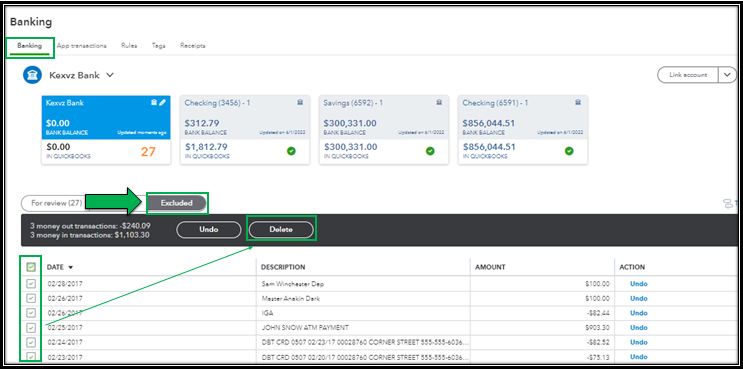Click the AMOUNT column header
This screenshot has height=370, width=743.
[490, 267]
